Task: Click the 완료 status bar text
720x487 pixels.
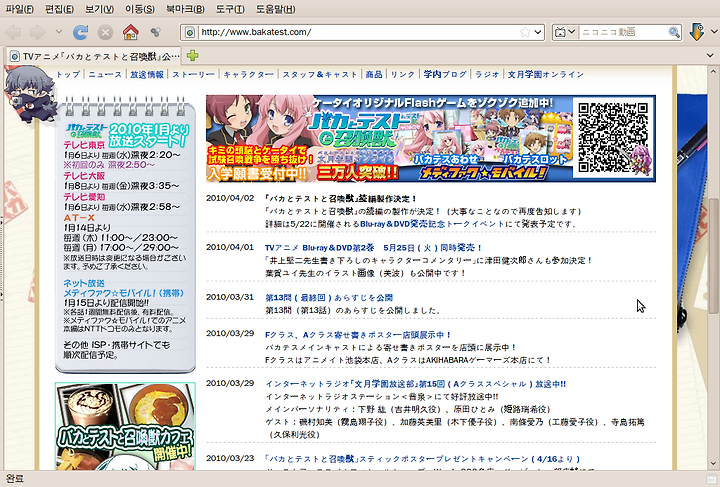Action: click(14, 479)
